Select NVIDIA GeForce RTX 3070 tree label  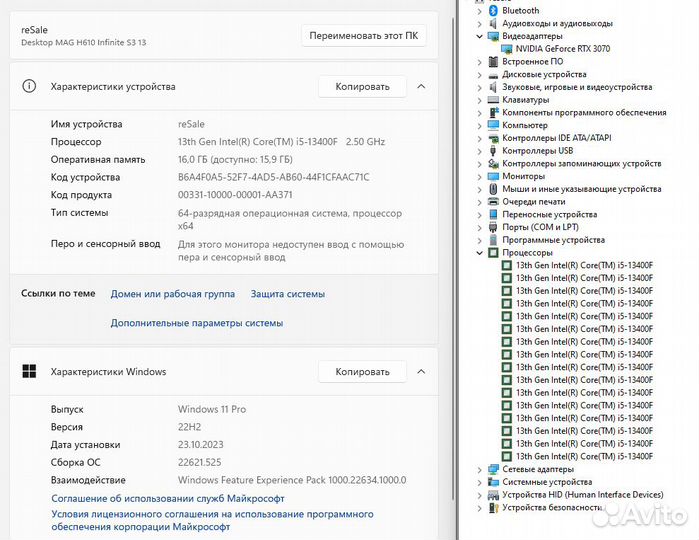click(563, 49)
